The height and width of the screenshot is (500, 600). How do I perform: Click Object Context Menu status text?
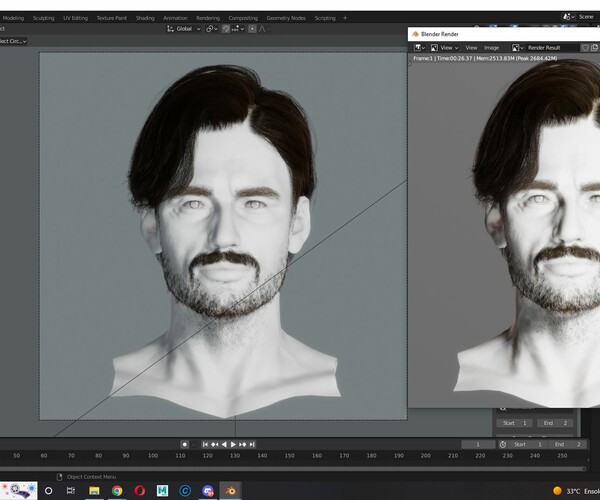[x=91, y=477]
